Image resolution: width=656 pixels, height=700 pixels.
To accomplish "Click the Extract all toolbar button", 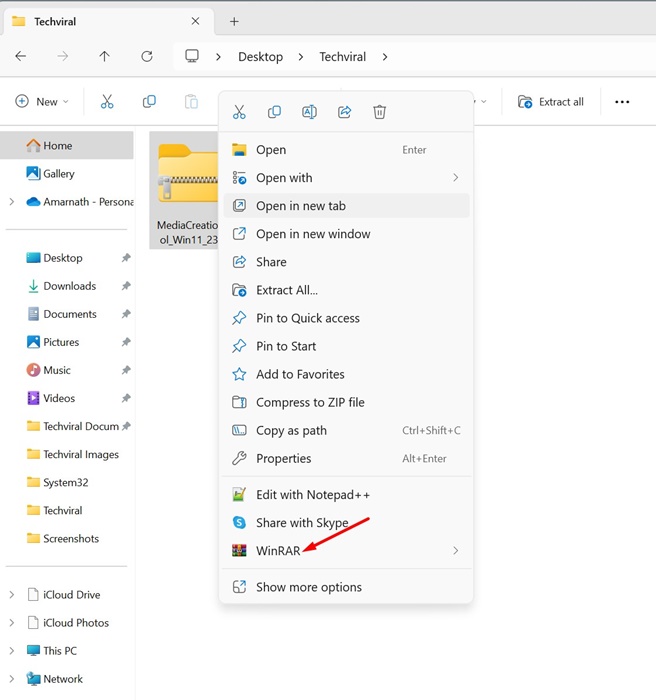I will pos(551,102).
